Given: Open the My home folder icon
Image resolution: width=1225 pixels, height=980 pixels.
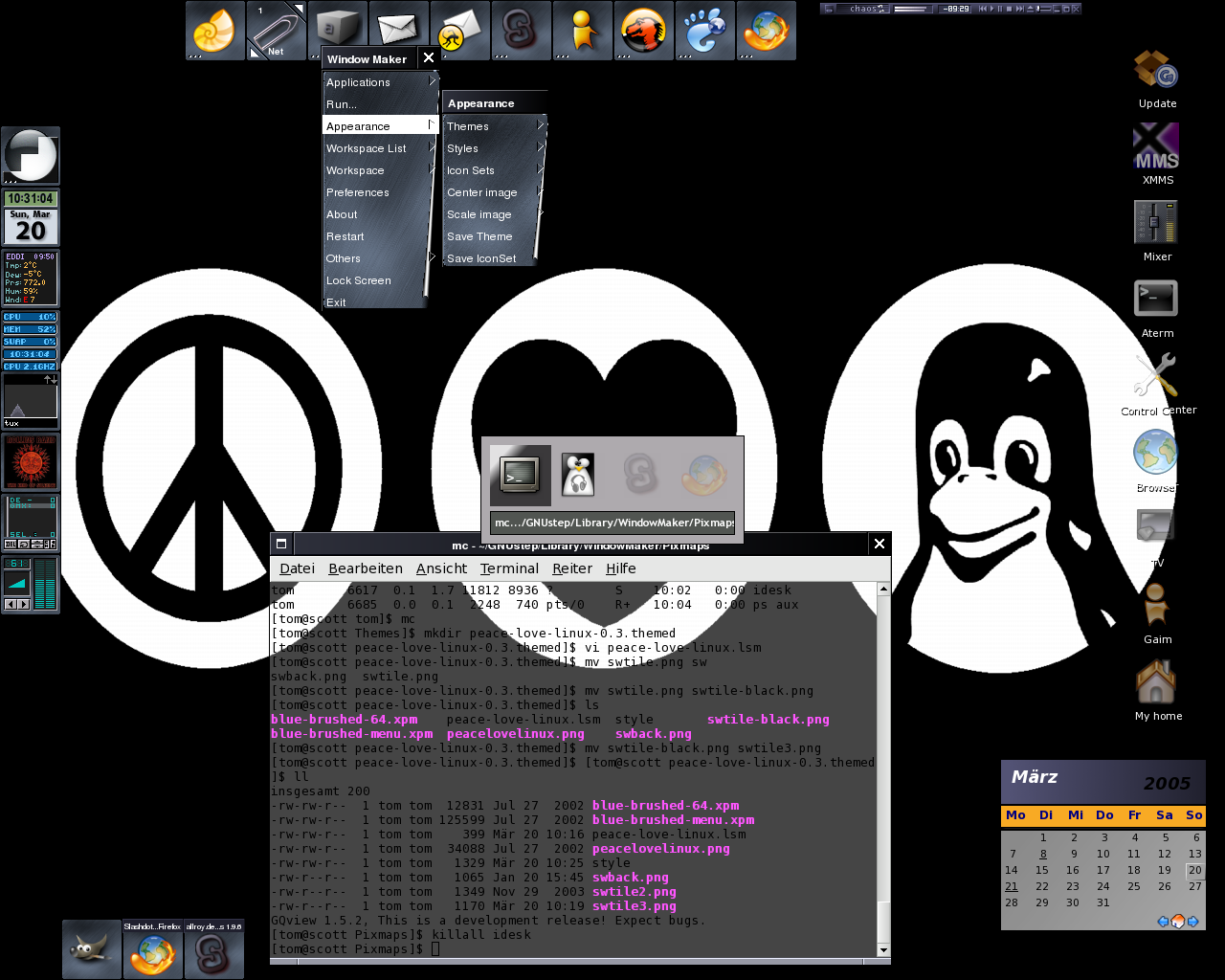Looking at the screenshot, I should (x=1158, y=683).
